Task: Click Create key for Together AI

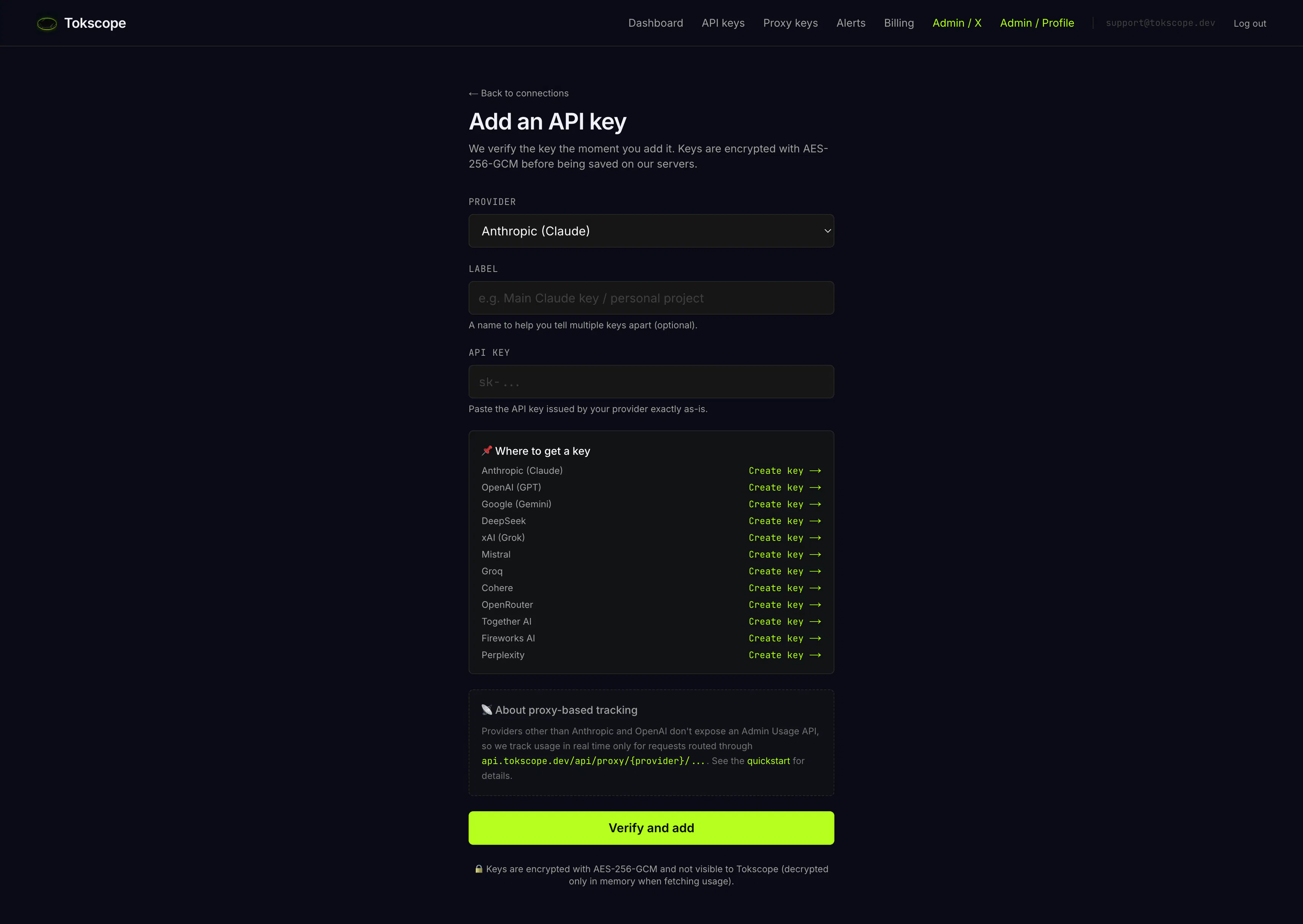Action: 784,622
